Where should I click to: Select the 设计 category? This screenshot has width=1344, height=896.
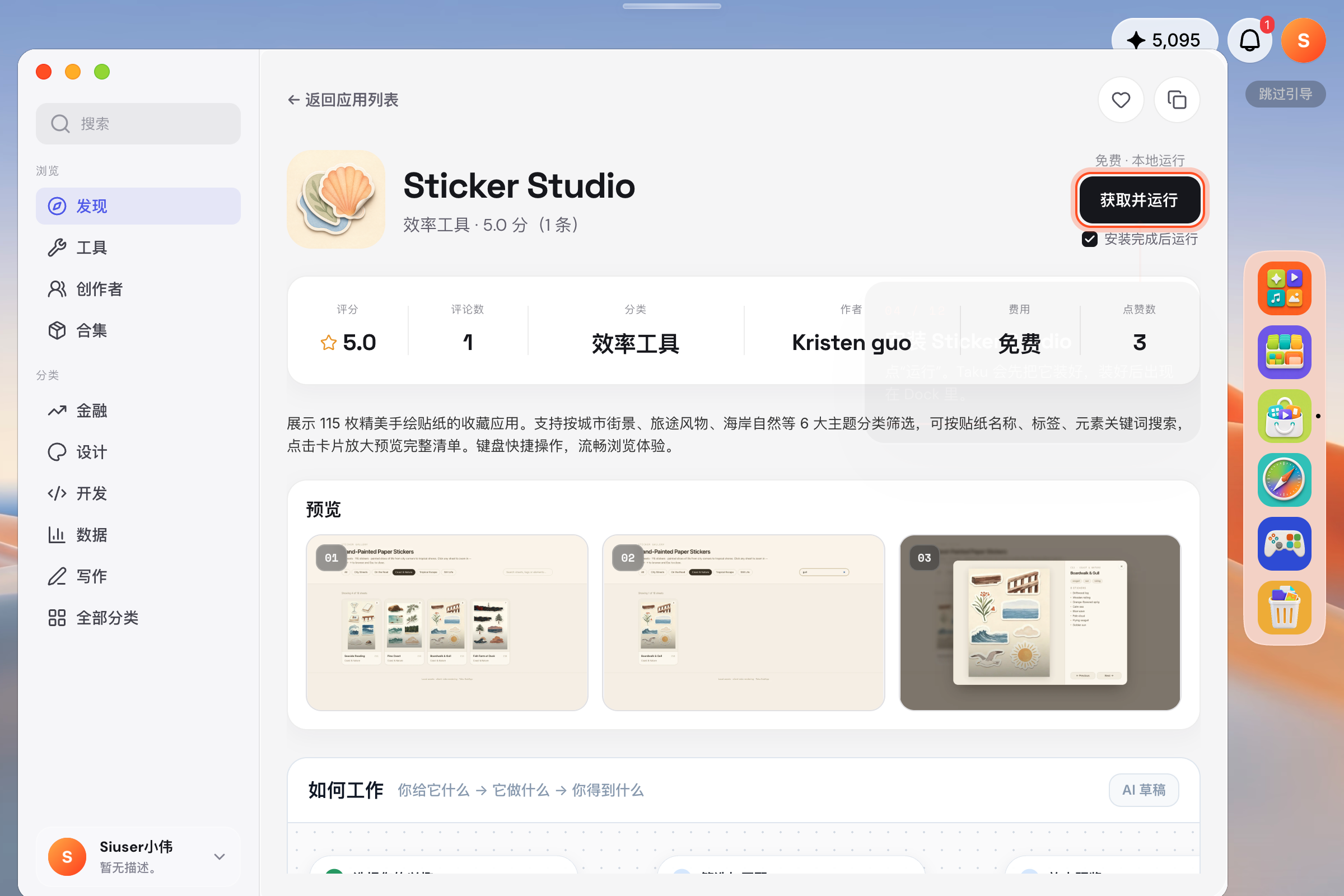138,452
